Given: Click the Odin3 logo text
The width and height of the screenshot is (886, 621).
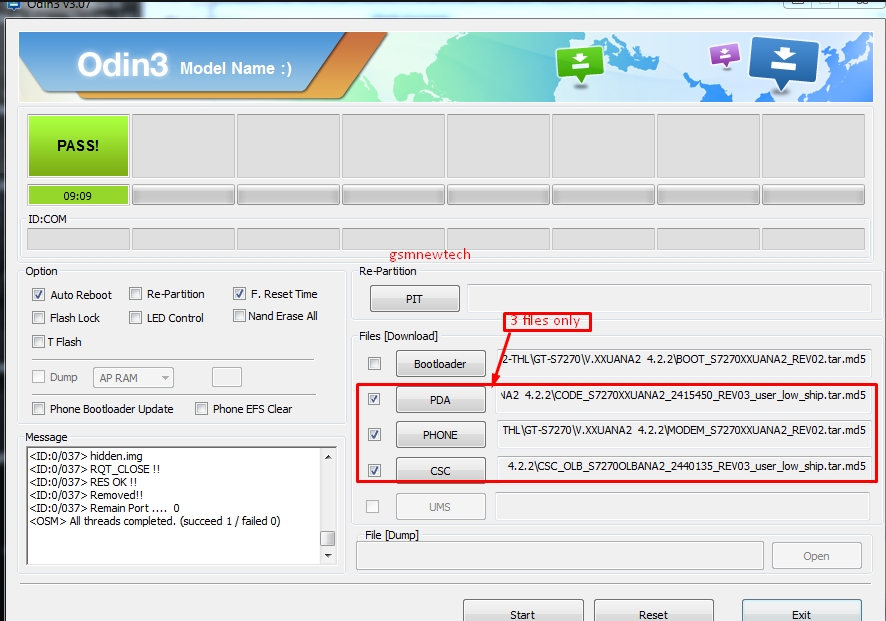Looking at the screenshot, I should pyautogui.click(x=123, y=64).
